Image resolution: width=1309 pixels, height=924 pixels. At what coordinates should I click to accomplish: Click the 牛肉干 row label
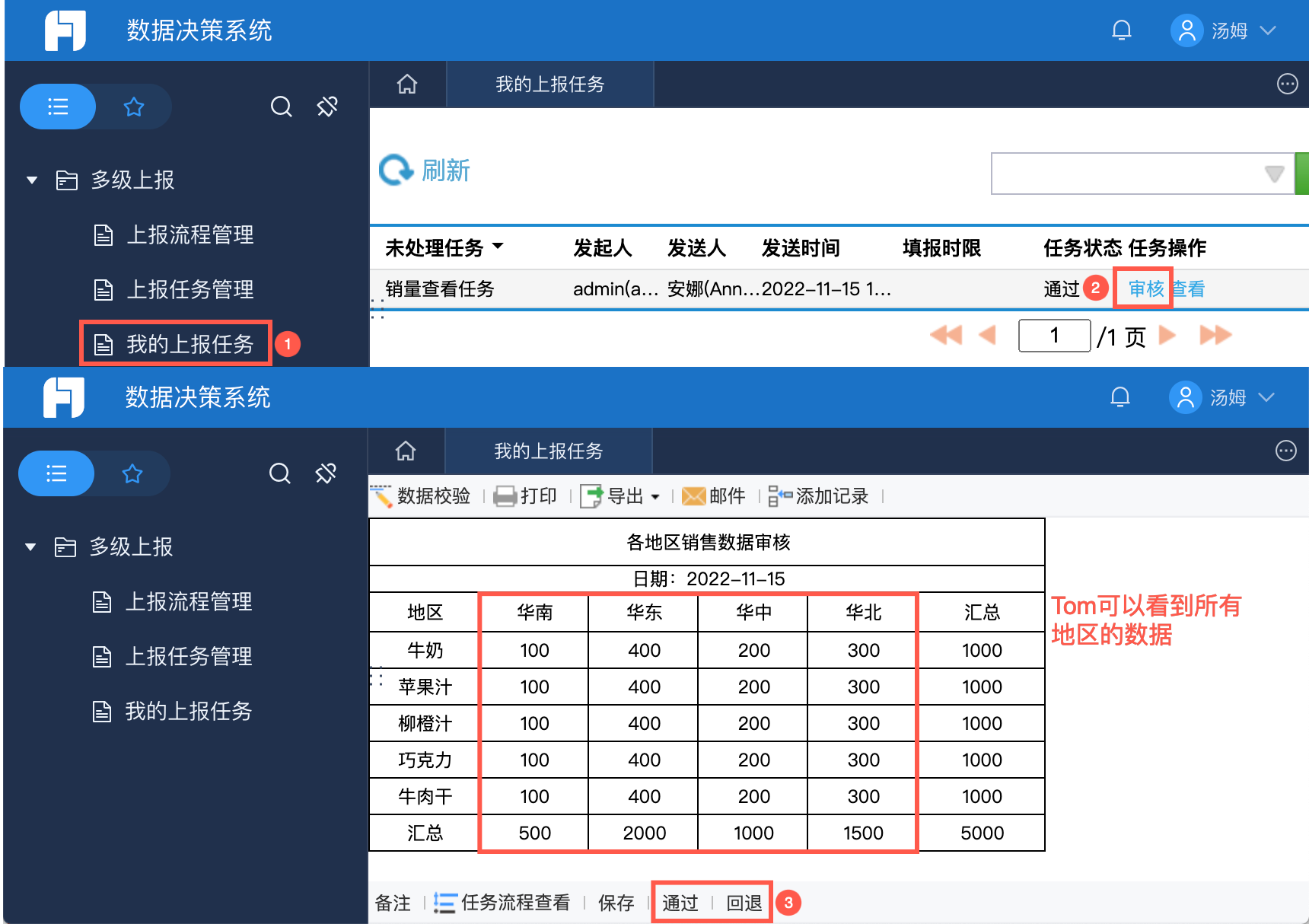425,796
